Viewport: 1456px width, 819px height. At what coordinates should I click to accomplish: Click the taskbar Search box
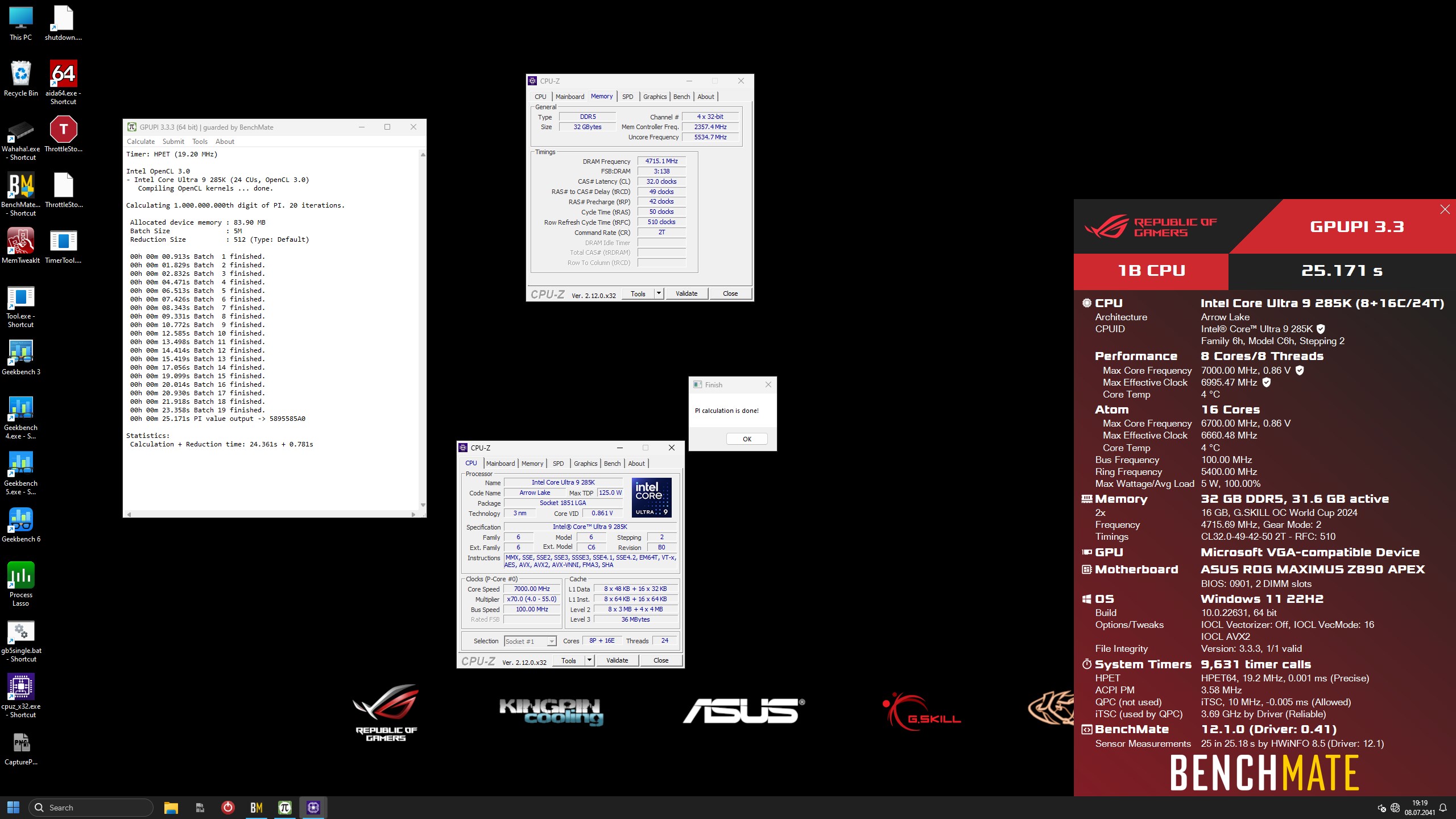[x=91, y=808]
